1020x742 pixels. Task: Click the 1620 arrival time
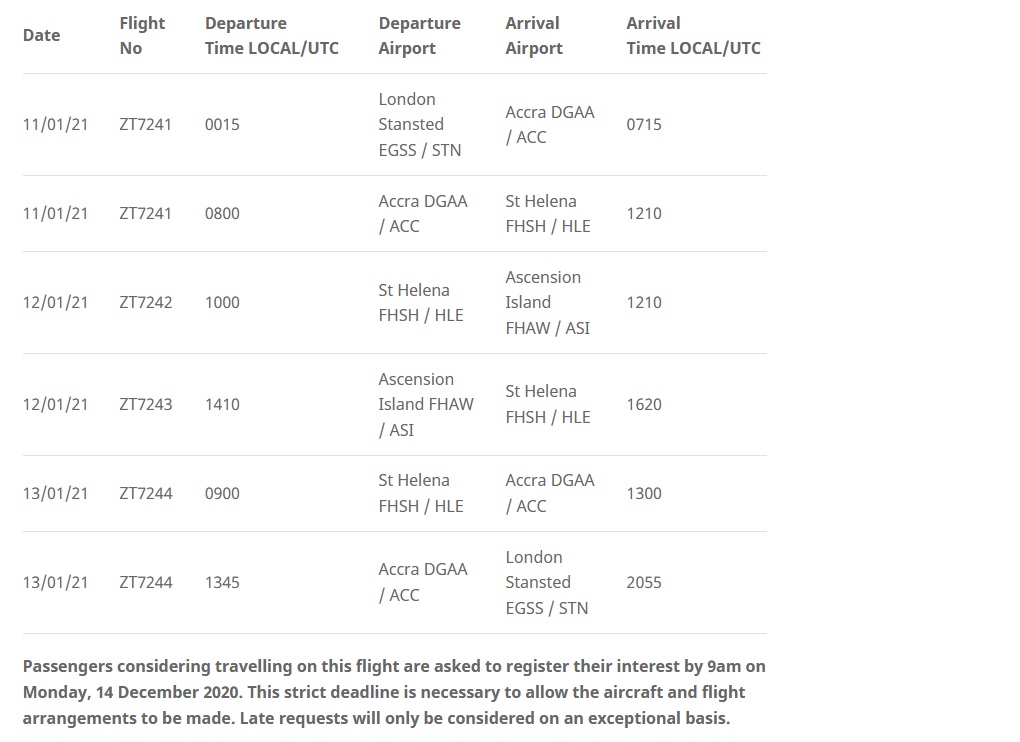tap(644, 404)
